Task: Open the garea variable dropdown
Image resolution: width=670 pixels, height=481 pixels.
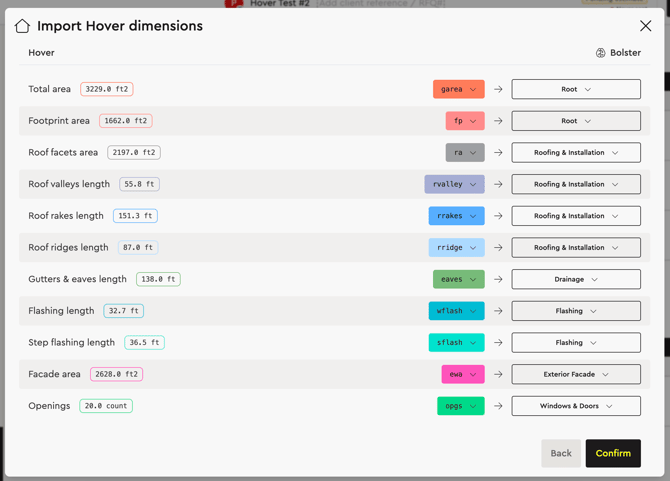Action: coord(459,89)
